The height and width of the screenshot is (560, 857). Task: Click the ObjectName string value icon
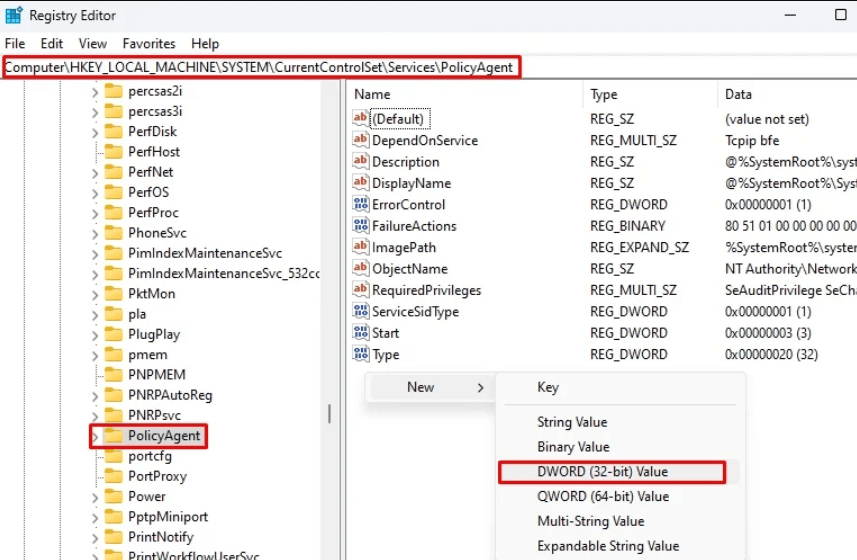tap(360, 268)
